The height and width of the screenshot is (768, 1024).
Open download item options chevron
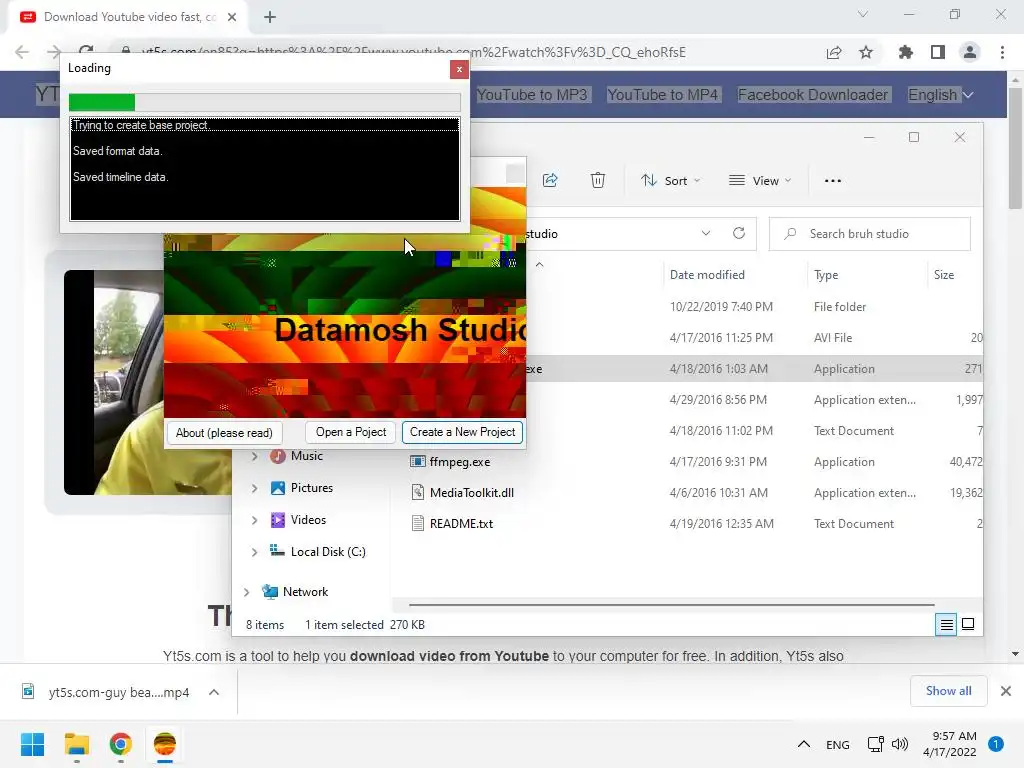[x=214, y=692]
